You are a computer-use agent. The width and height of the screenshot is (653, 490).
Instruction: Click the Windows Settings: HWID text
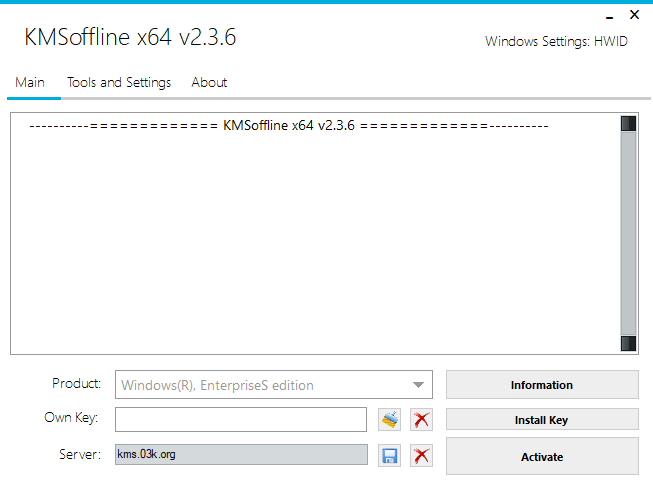point(556,41)
